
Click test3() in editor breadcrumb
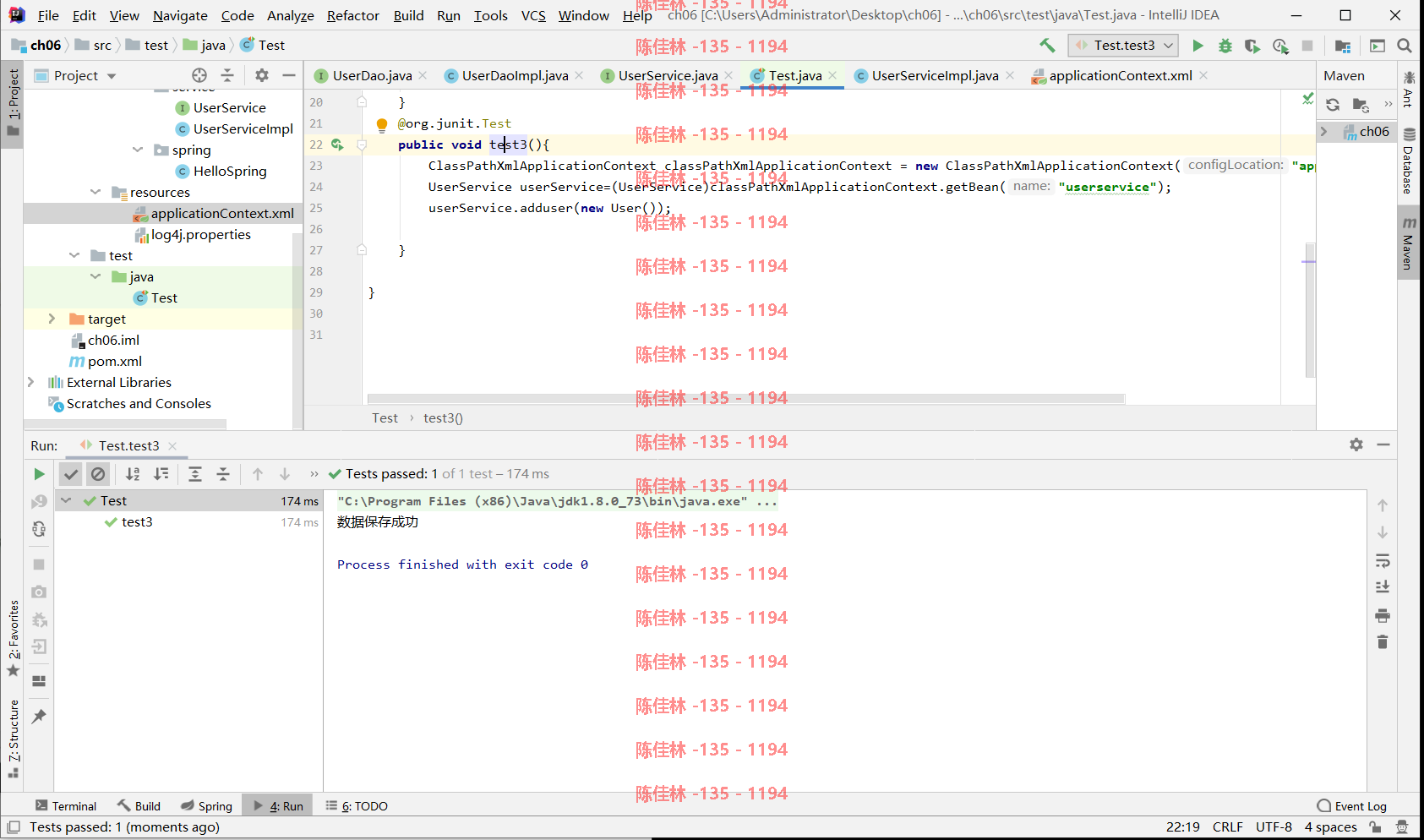tap(443, 418)
